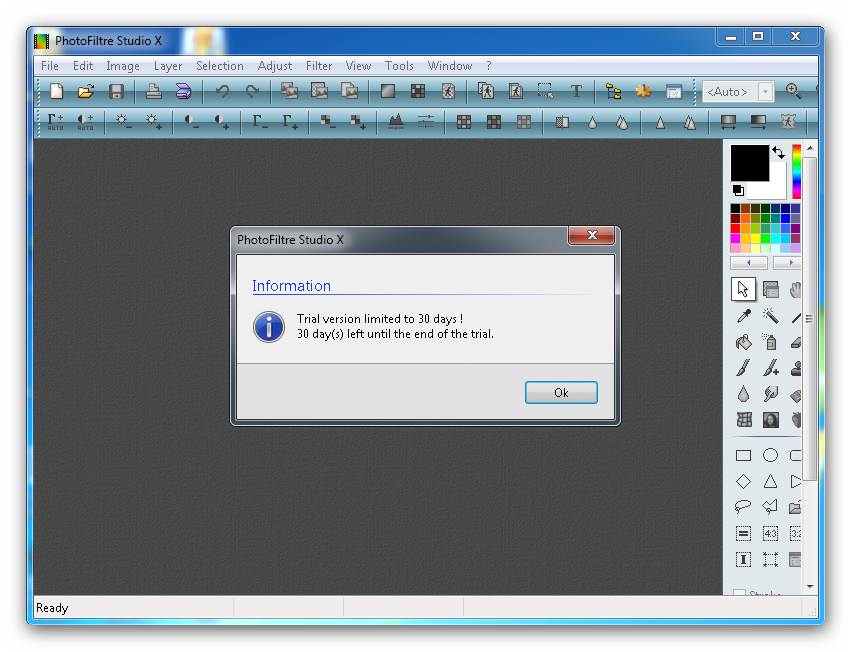Select the arrow Selection tool

743,289
